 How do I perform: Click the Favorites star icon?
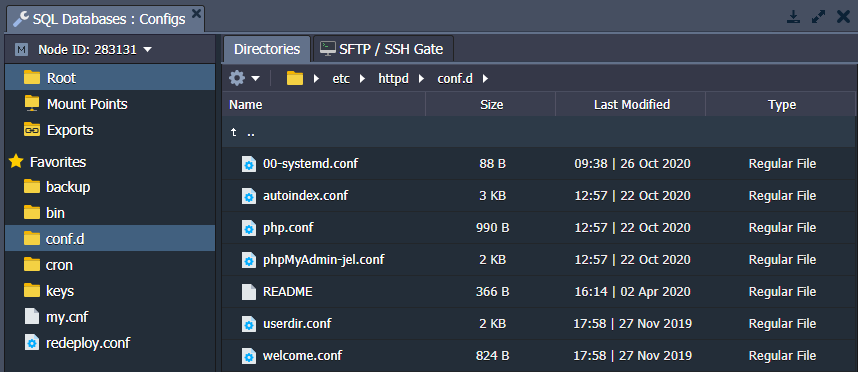(16, 161)
